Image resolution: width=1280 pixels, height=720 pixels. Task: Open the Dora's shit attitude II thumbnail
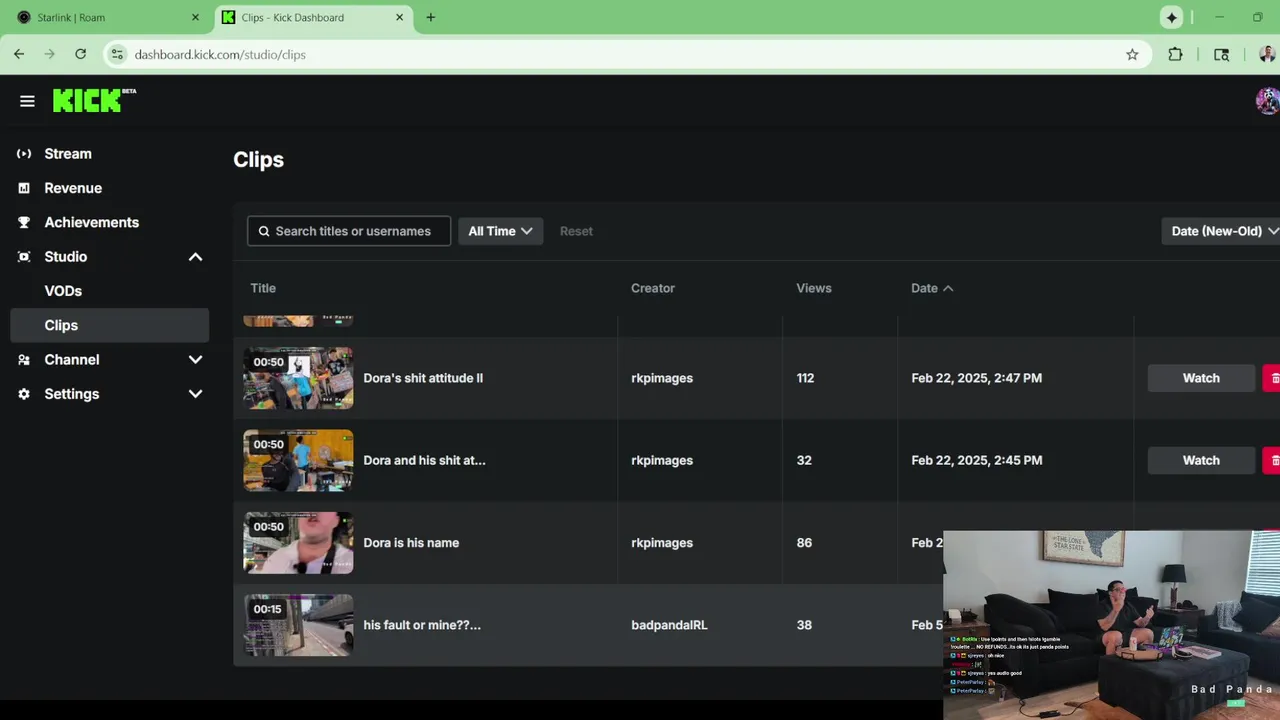pos(298,378)
